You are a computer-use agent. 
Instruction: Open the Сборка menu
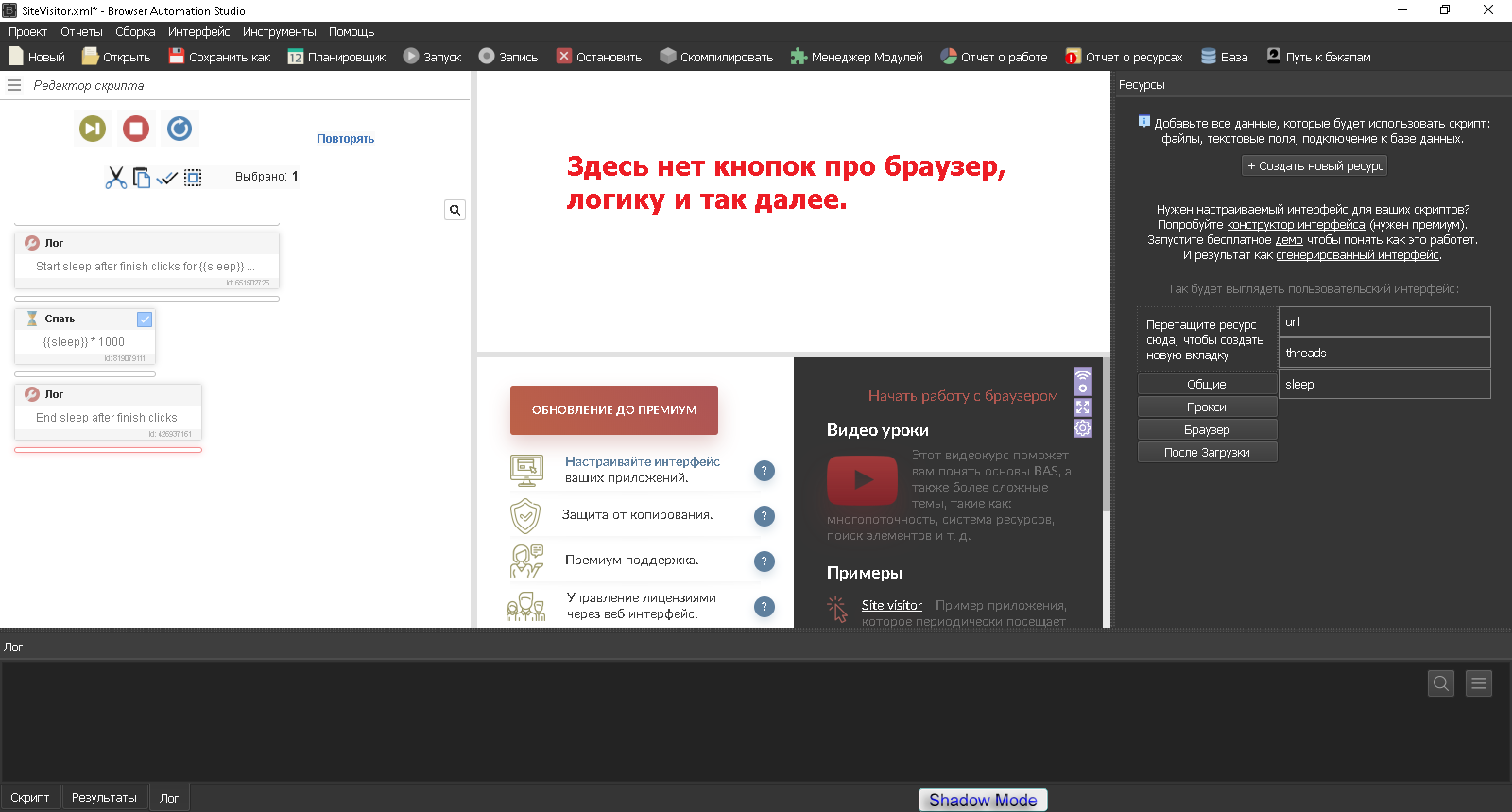[135, 31]
